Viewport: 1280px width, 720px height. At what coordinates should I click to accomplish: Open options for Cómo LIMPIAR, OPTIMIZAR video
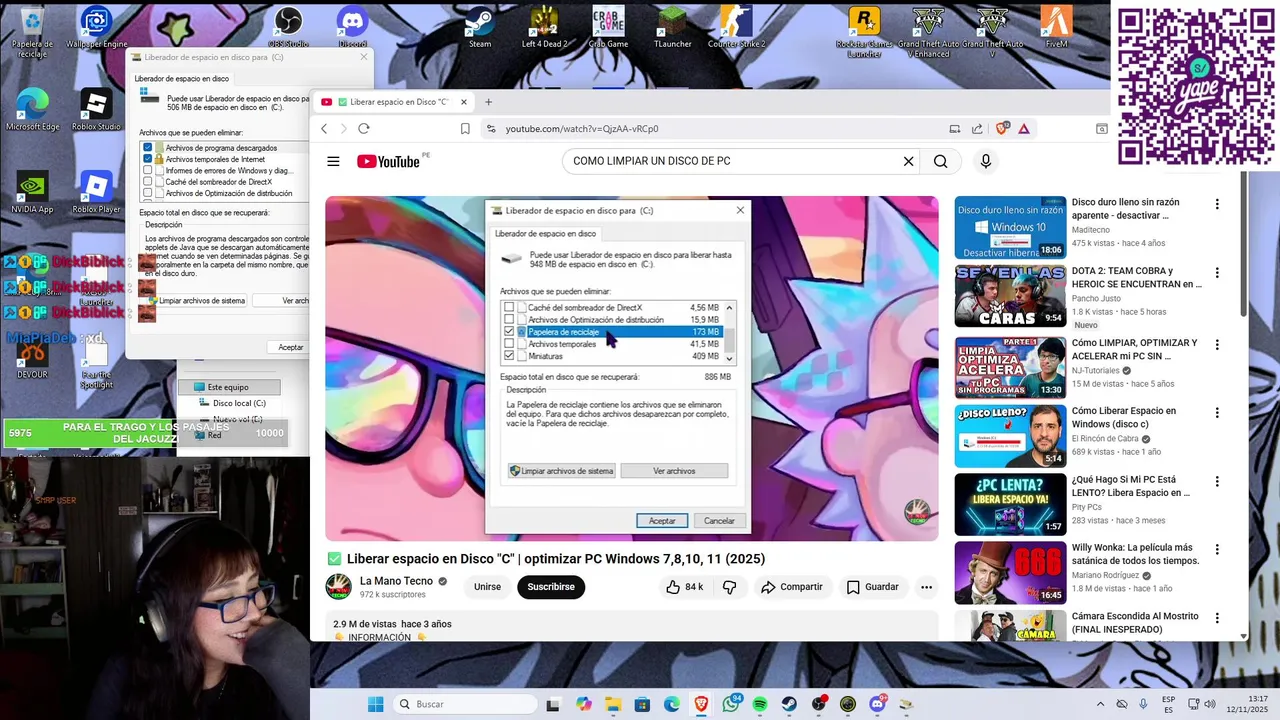[1217, 344]
